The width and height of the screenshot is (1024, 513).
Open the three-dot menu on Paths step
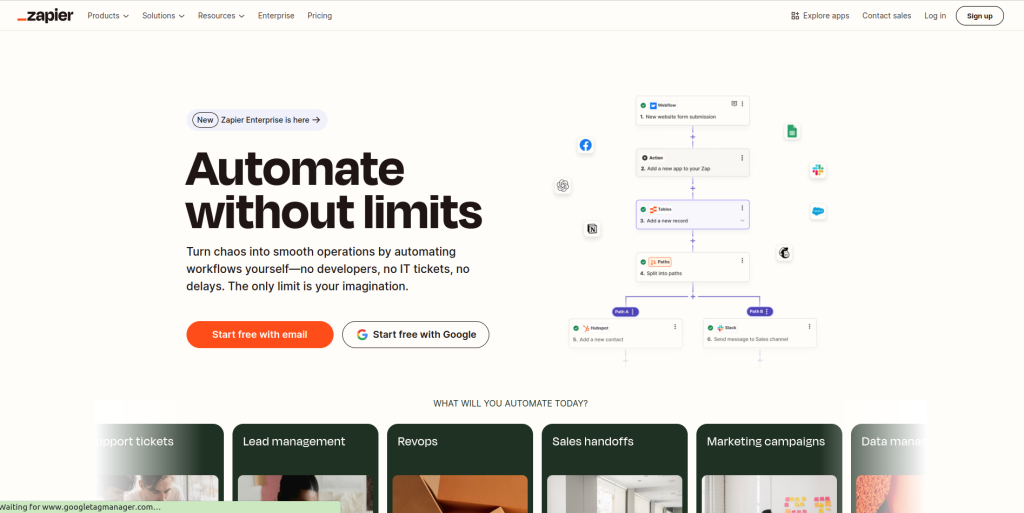point(741,261)
